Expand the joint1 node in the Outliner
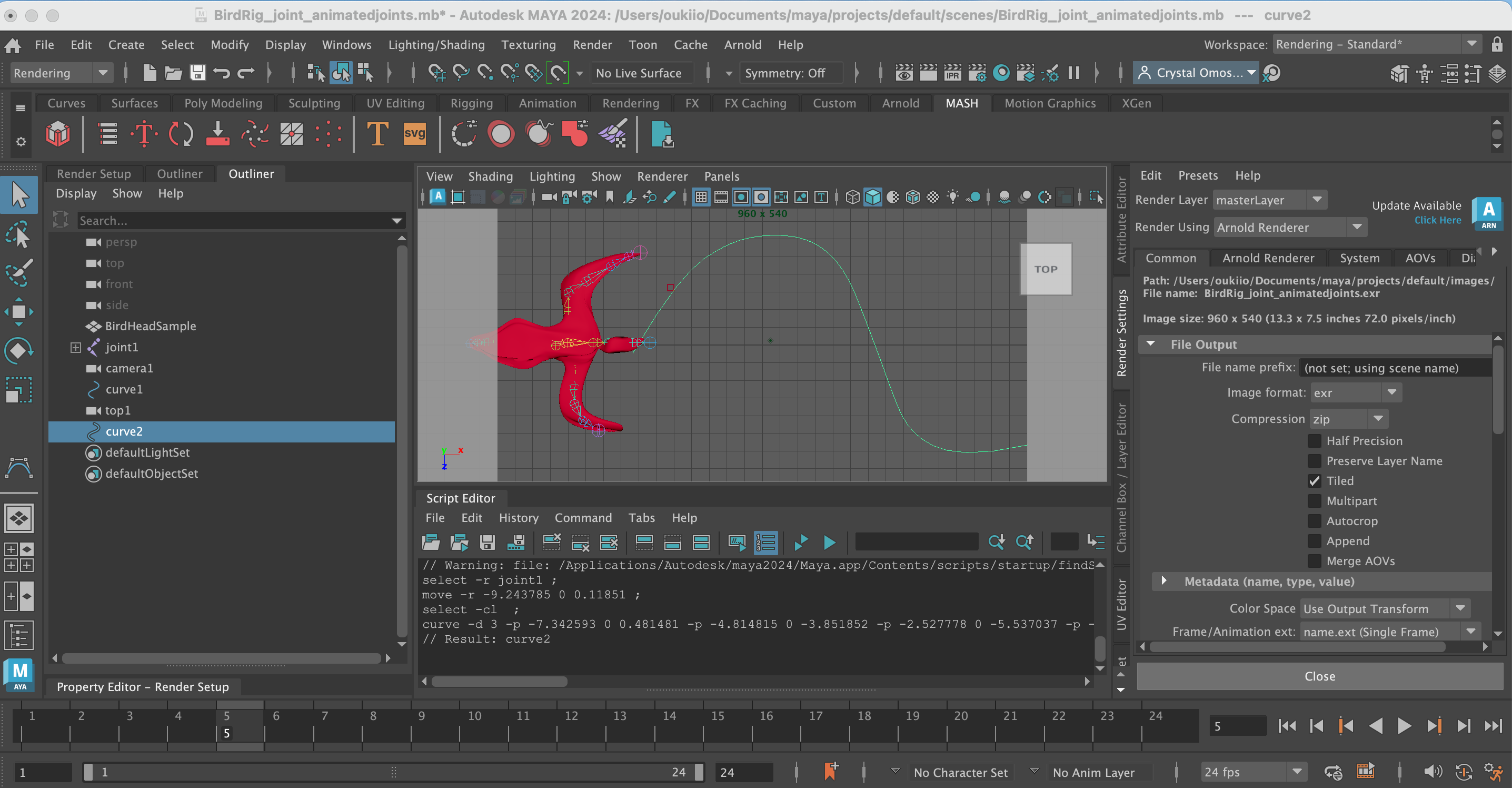Image resolution: width=1512 pixels, height=788 pixels. (76, 347)
